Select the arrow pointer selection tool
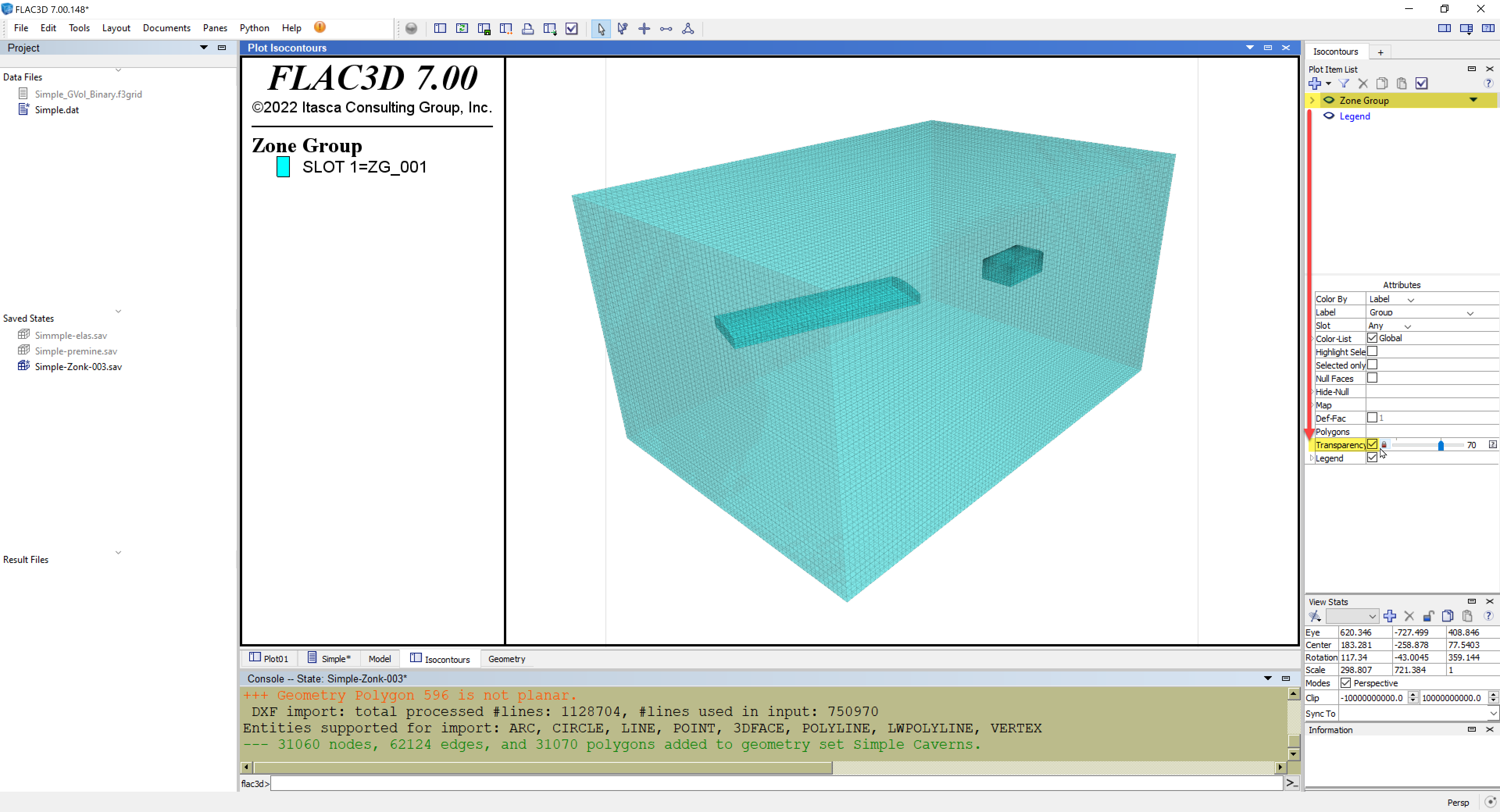Screen dimensions: 1500x812 (x=601, y=28)
